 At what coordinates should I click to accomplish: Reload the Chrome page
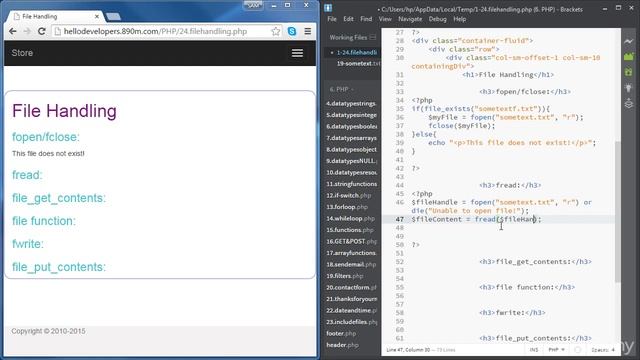41,31
